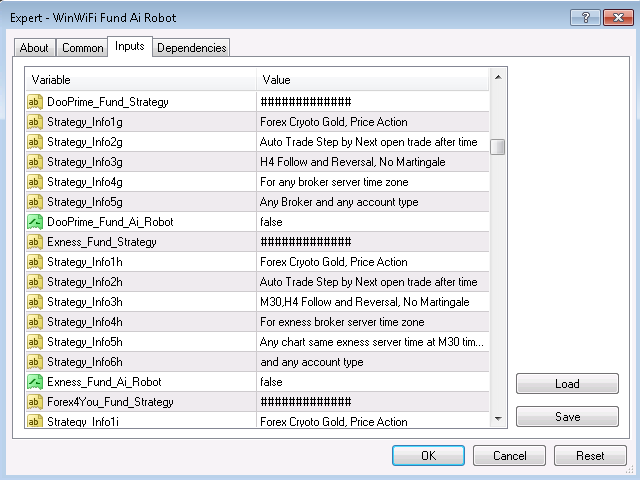Screen dimensions: 640x480
Task: Select the DooPrime_Fund_Ai_Robot variable name
Action: 110,222
